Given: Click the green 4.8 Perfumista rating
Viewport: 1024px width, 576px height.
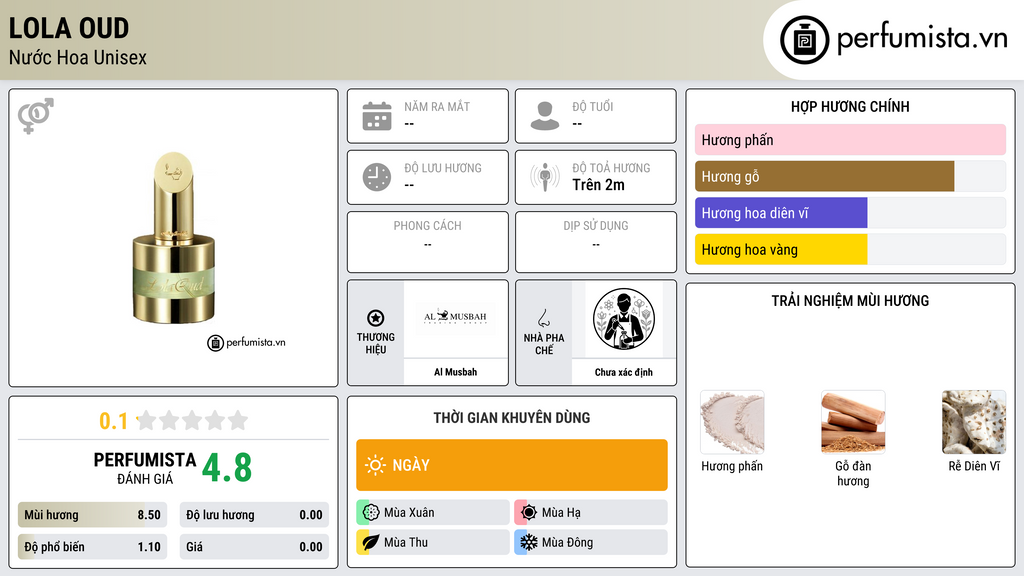Looking at the screenshot, I should point(227,468).
